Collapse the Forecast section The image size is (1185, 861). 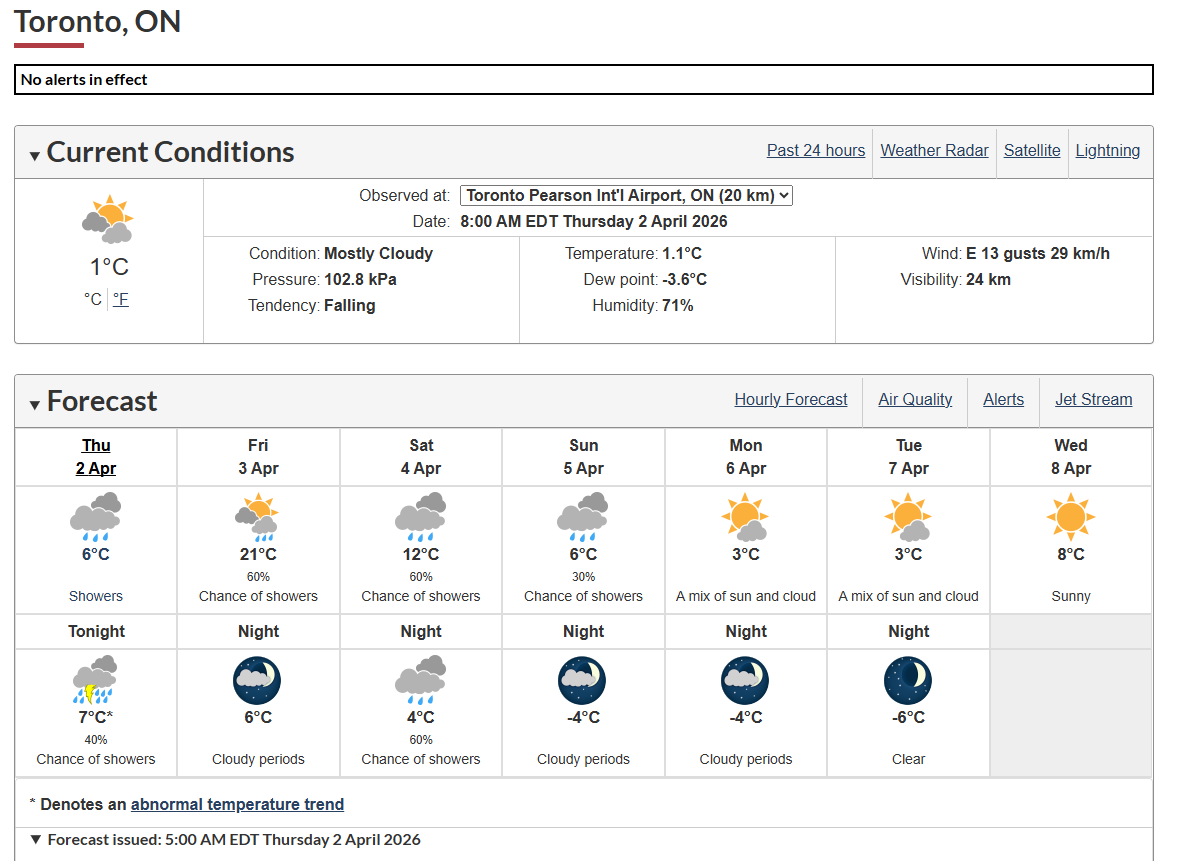[x=35, y=404]
